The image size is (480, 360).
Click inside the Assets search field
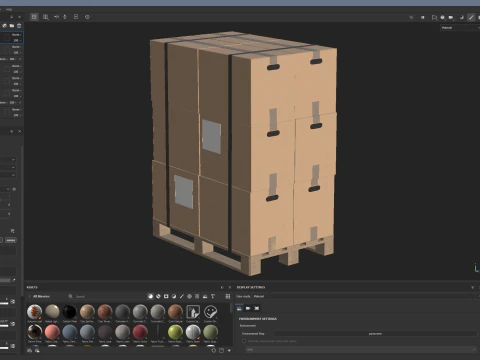(107, 296)
